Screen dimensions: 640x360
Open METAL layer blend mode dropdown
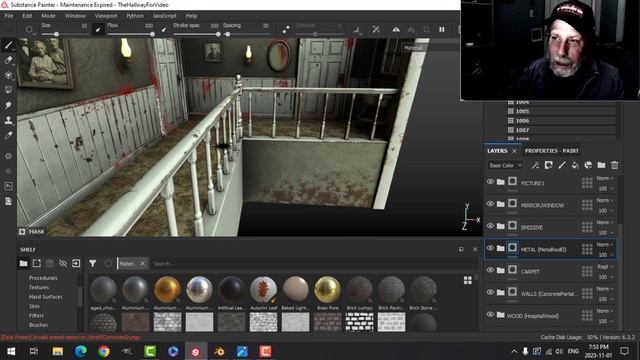click(x=605, y=244)
